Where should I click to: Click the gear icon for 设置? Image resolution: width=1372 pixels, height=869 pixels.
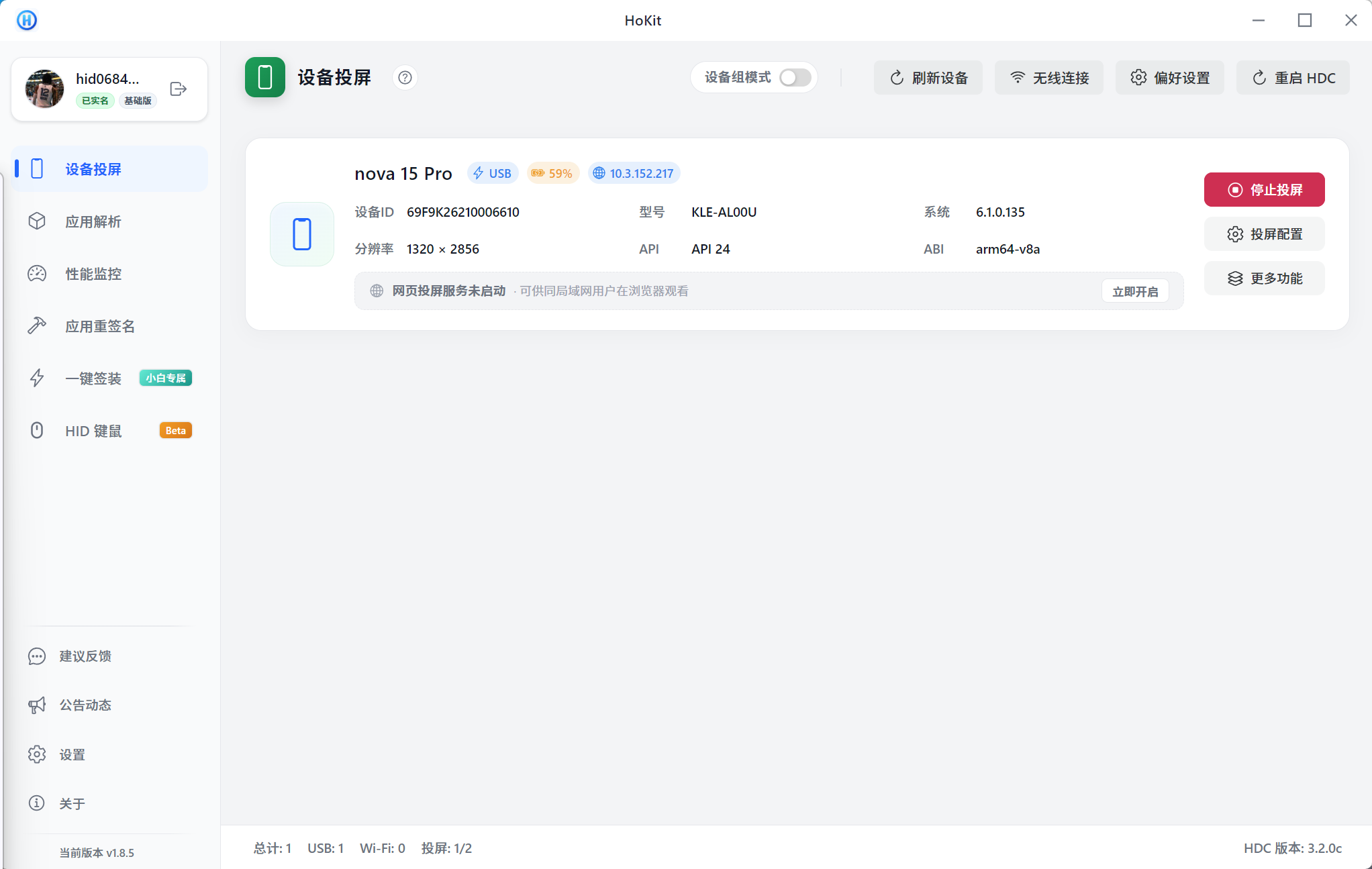[37, 755]
